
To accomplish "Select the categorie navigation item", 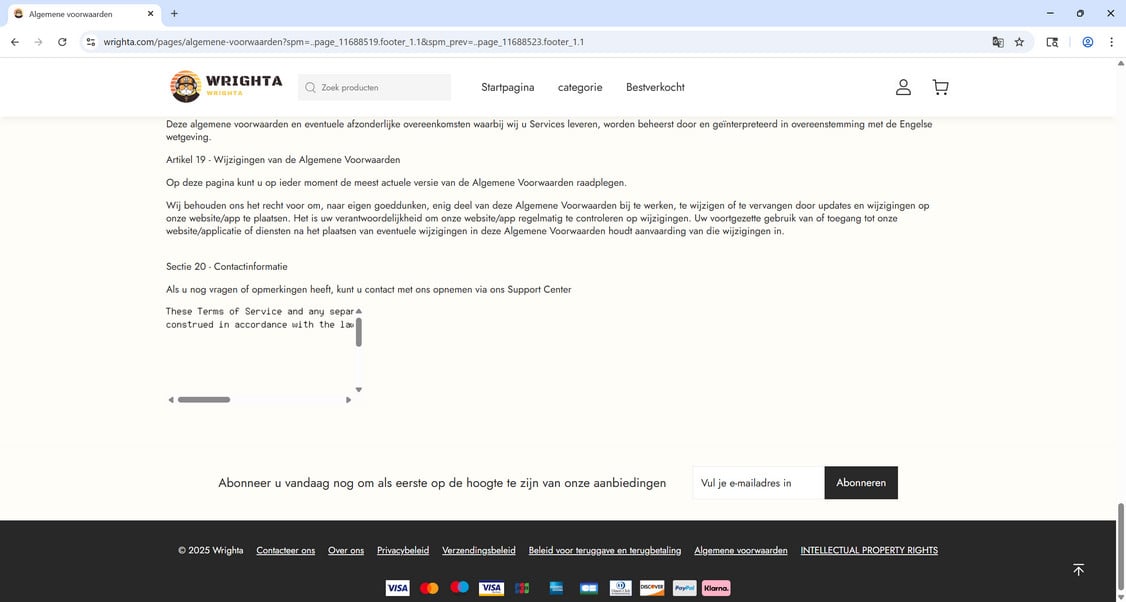I will click(x=579, y=87).
